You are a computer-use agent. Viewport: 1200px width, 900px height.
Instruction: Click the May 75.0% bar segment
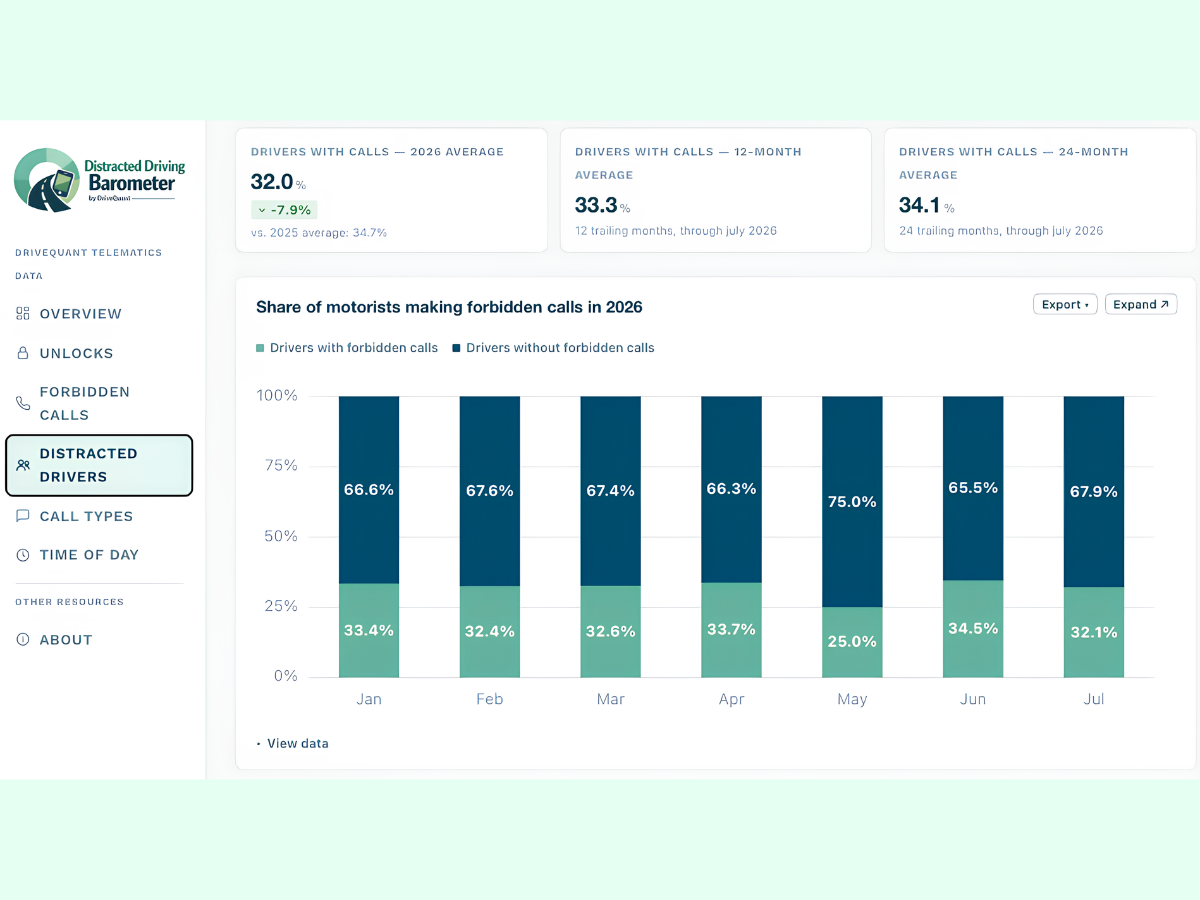pyautogui.click(x=852, y=501)
